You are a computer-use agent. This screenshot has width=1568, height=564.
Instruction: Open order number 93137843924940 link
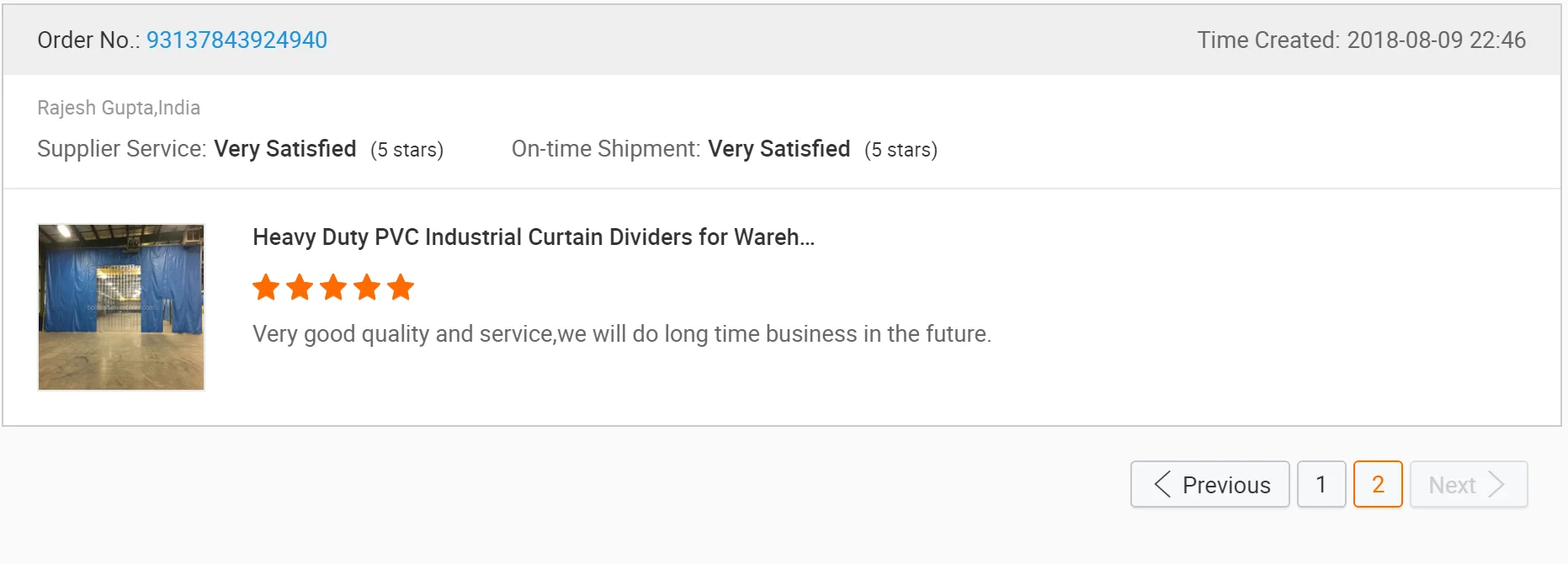[237, 40]
